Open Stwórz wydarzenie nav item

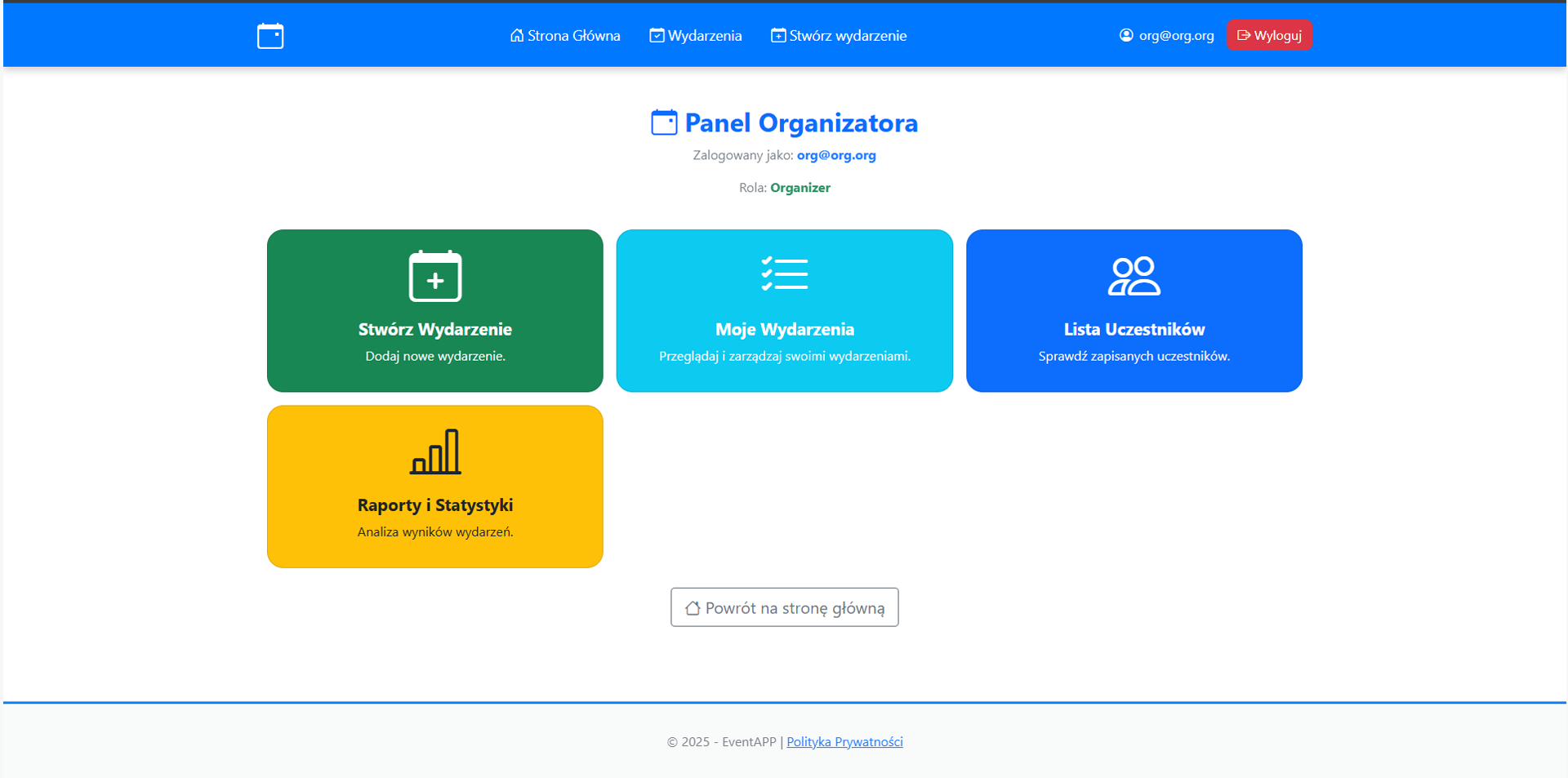pyautogui.click(x=839, y=35)
